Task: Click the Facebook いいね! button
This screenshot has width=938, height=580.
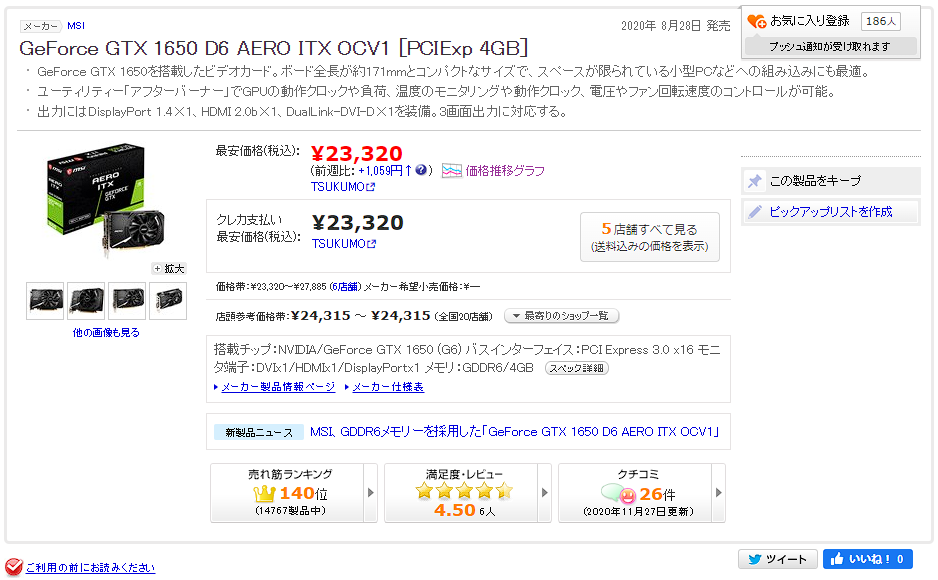Action: pyautogui.click(x=867, y=559)
